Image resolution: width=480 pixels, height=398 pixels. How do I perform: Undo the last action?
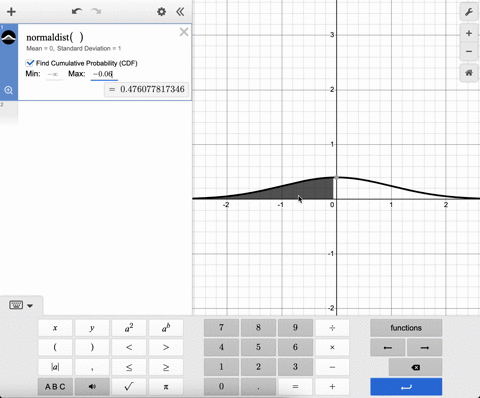[x=77, y=12]
